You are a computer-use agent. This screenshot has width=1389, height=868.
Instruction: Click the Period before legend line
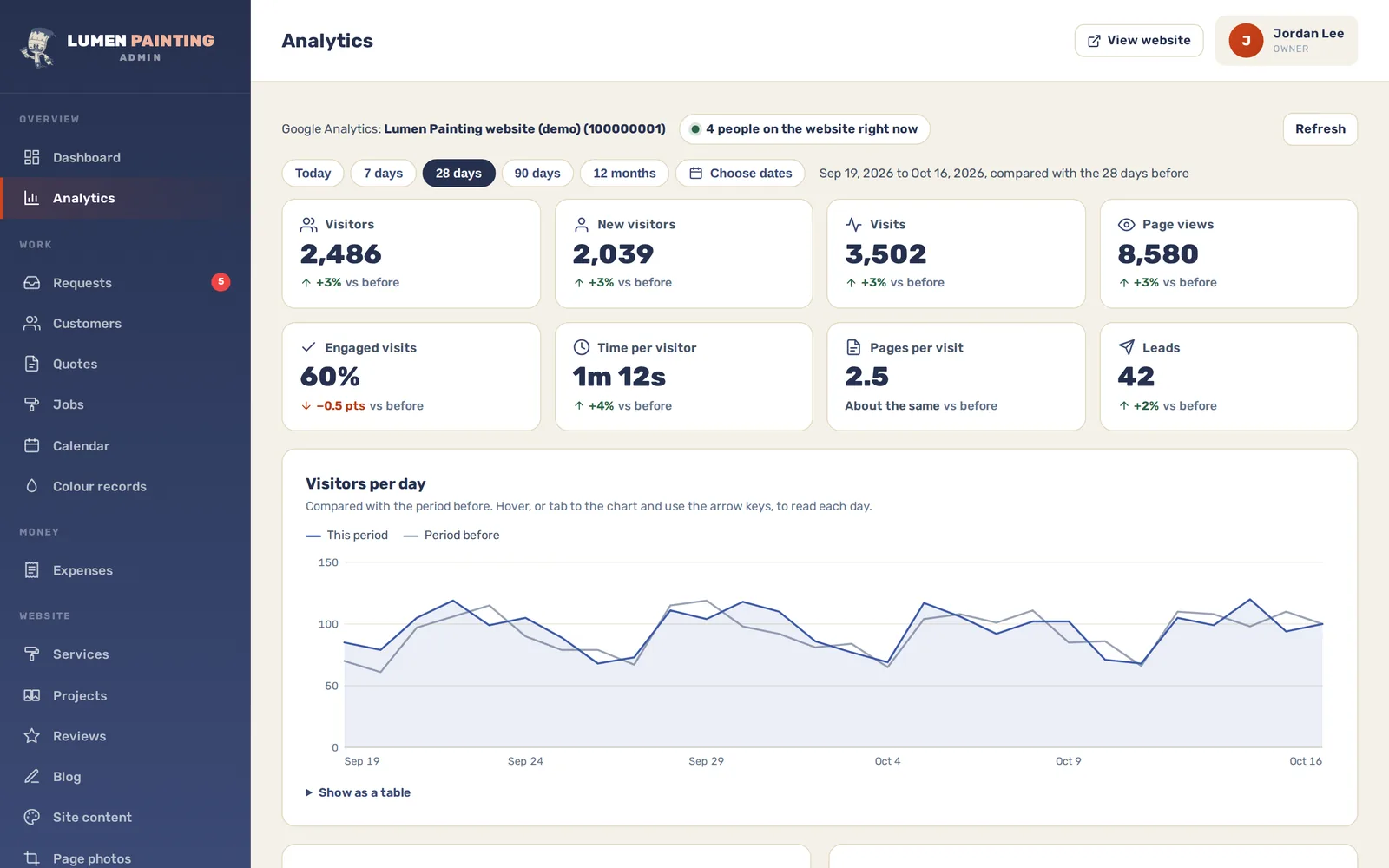[x=411, y=536]
